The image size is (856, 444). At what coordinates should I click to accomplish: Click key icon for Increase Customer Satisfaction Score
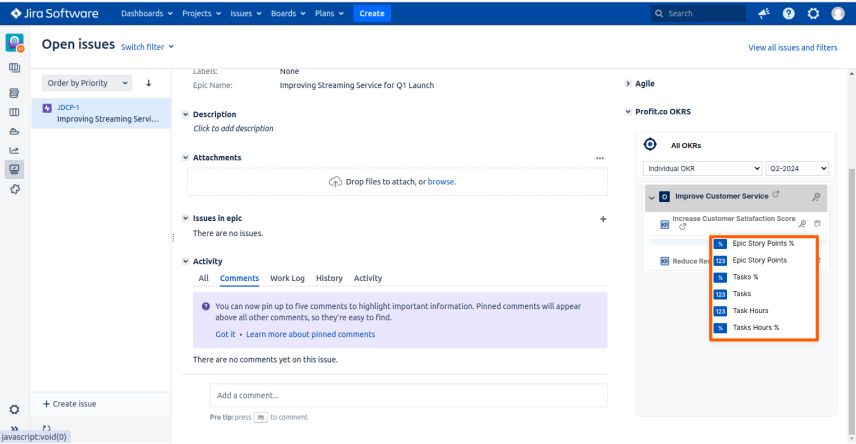(802, 223)
